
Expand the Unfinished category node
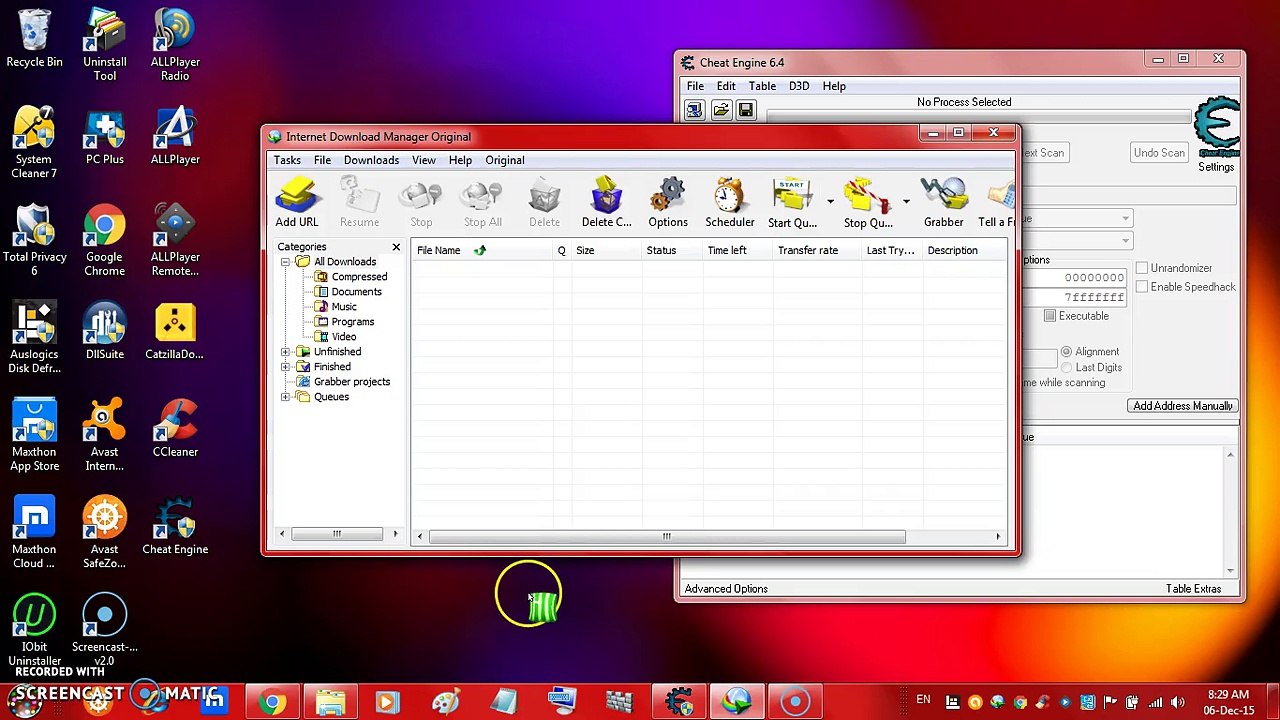tap(286, 352)
